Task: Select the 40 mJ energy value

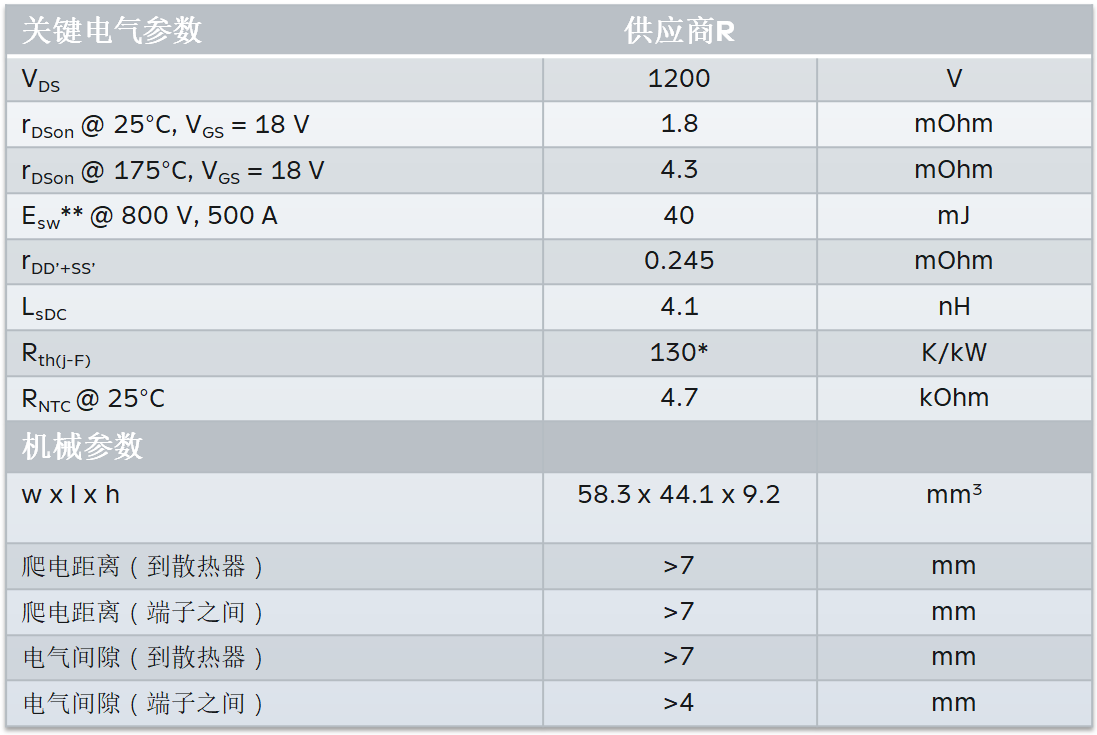Action: tap(679, 215)
